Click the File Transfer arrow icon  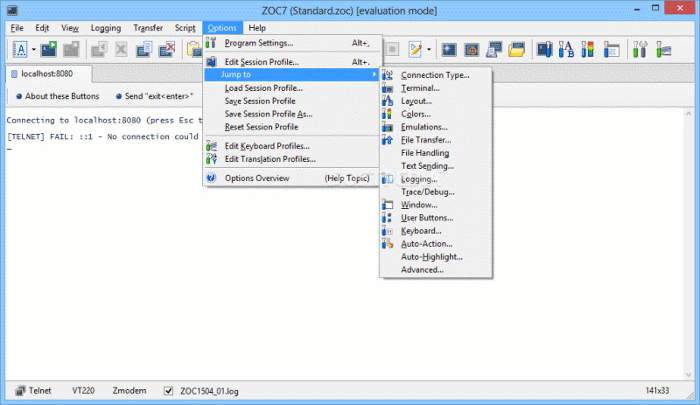(388, 140)
